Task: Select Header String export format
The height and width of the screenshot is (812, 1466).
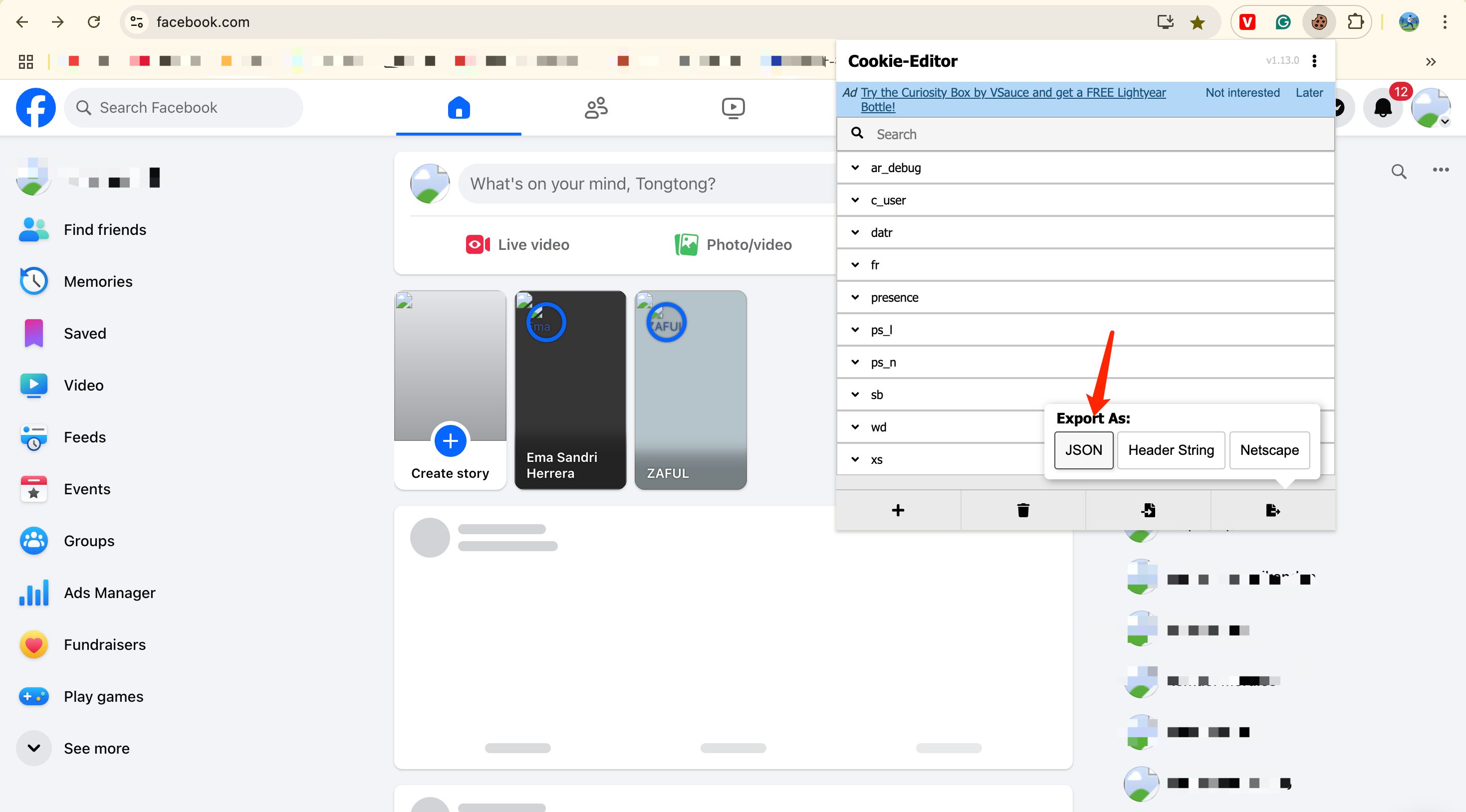Action: (x=1171, y=449)
